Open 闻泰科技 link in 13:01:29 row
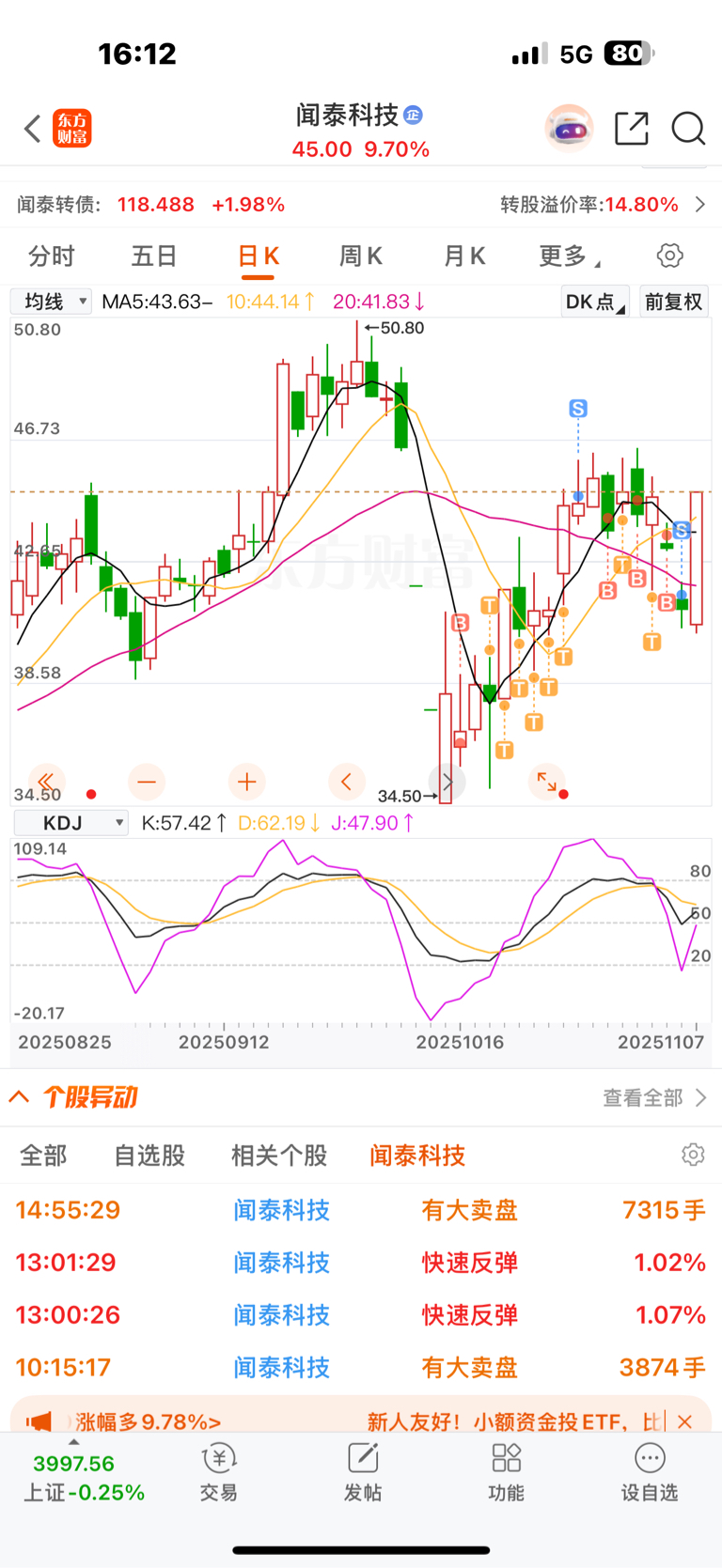Screen dimensions: 722x1568 282,1263
